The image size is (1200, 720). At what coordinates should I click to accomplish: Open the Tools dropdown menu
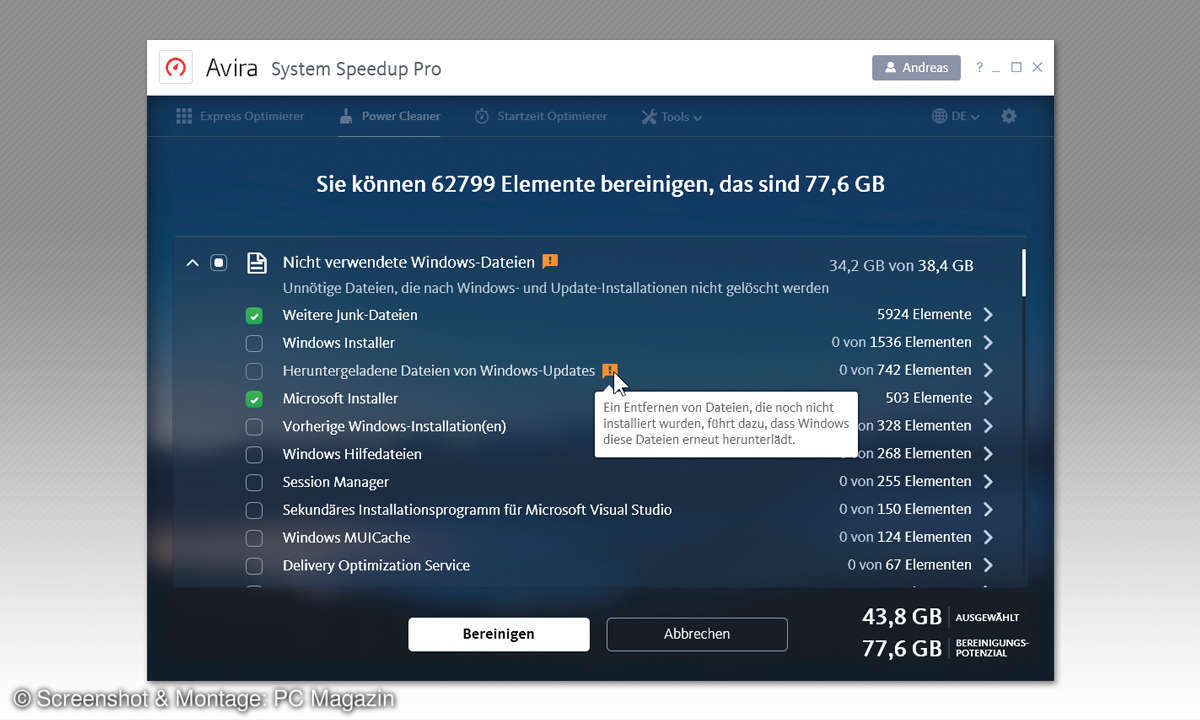tap(671, 117)
